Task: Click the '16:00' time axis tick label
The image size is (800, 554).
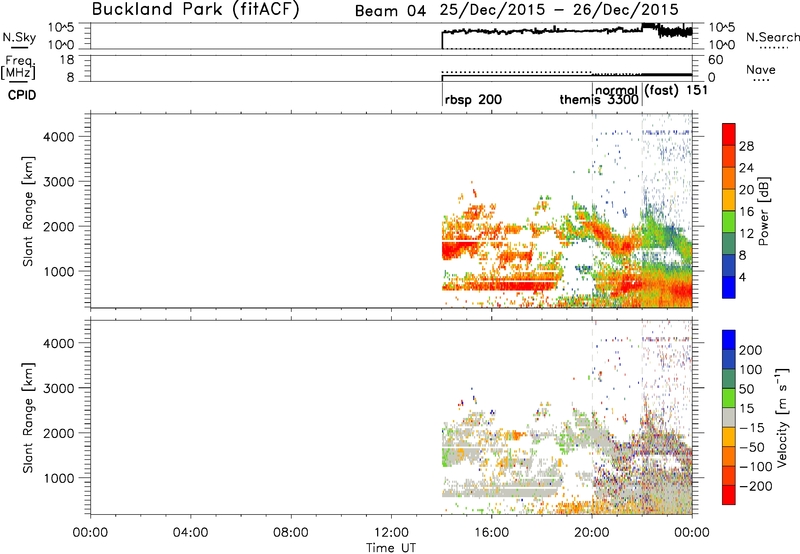Action: [491, 533]
